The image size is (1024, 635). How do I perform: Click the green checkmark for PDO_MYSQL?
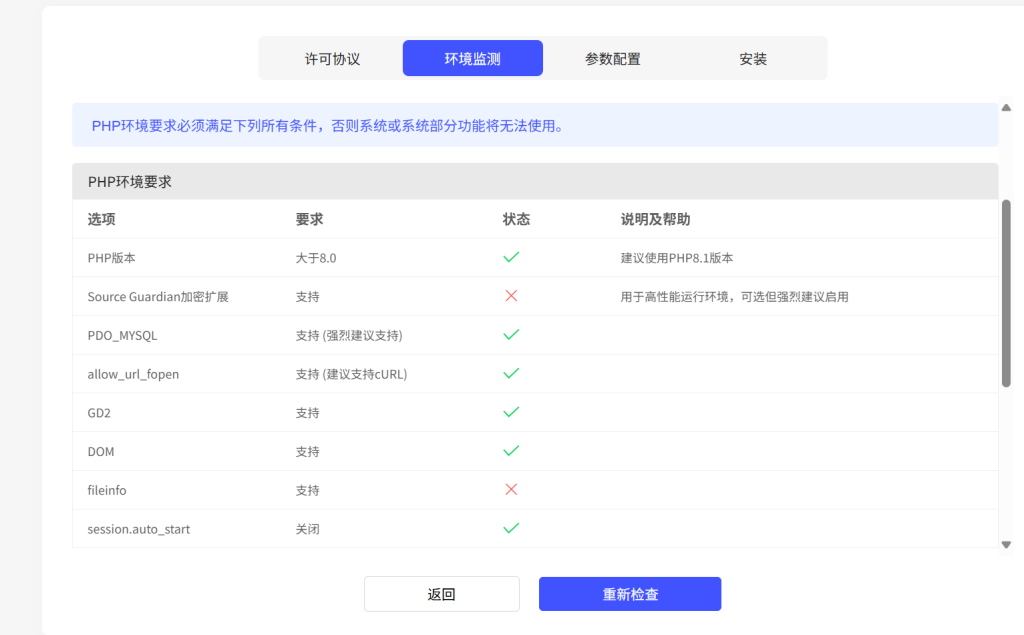point(511,335)
